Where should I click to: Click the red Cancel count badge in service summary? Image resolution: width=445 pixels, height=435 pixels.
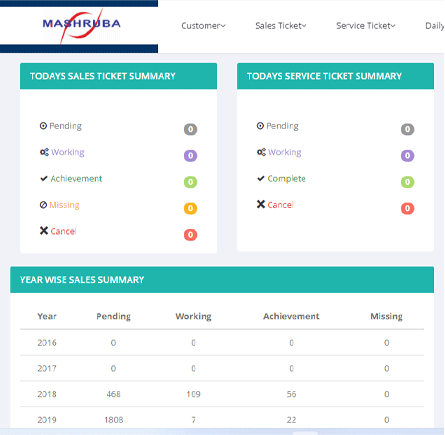(x=407, y=208)
